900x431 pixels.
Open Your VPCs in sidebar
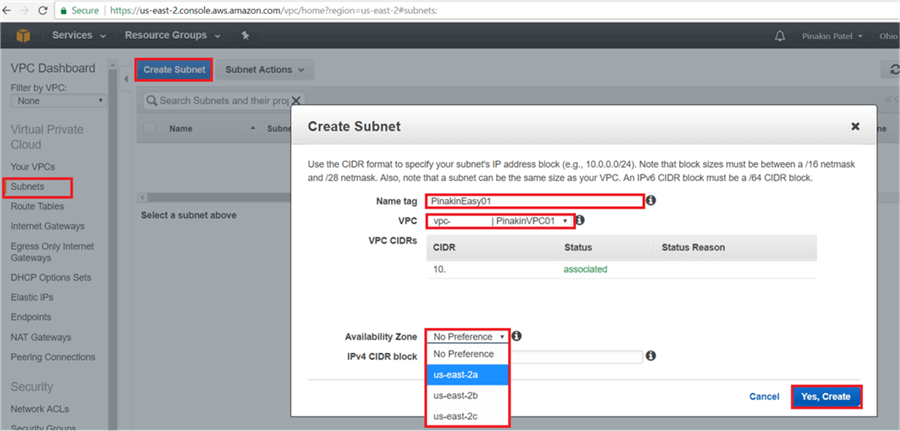point(33,167)
